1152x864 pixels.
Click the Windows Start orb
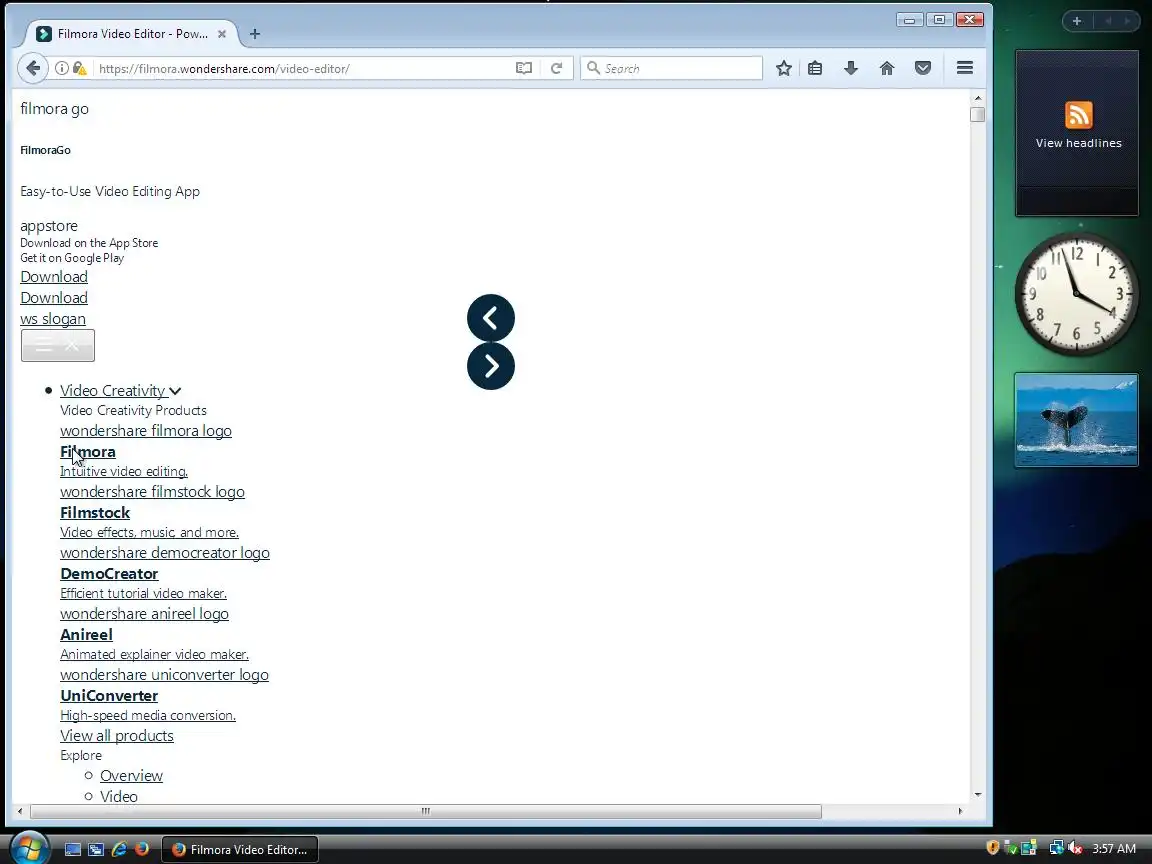[29, 848]
